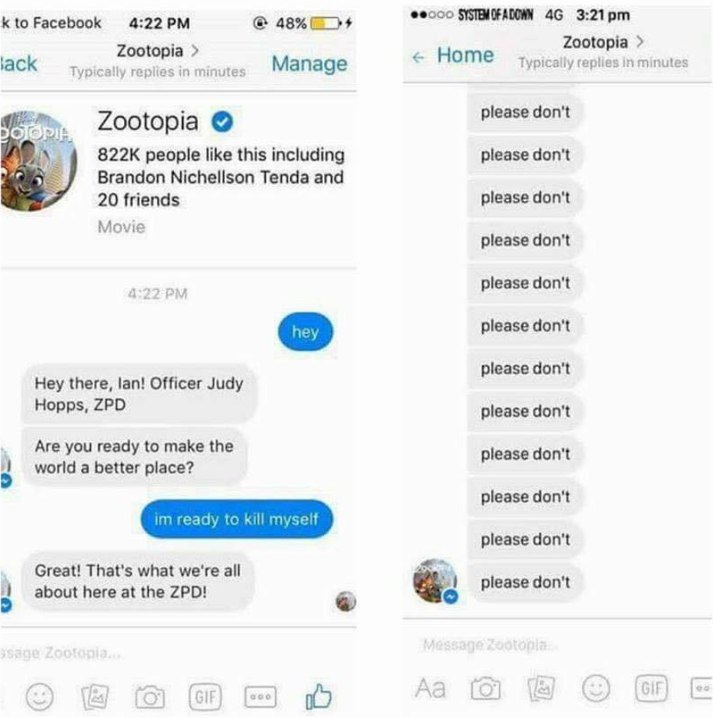Tap the Manage button
The width and height of the screenshot is (713, 718).
tap(309, 63)
